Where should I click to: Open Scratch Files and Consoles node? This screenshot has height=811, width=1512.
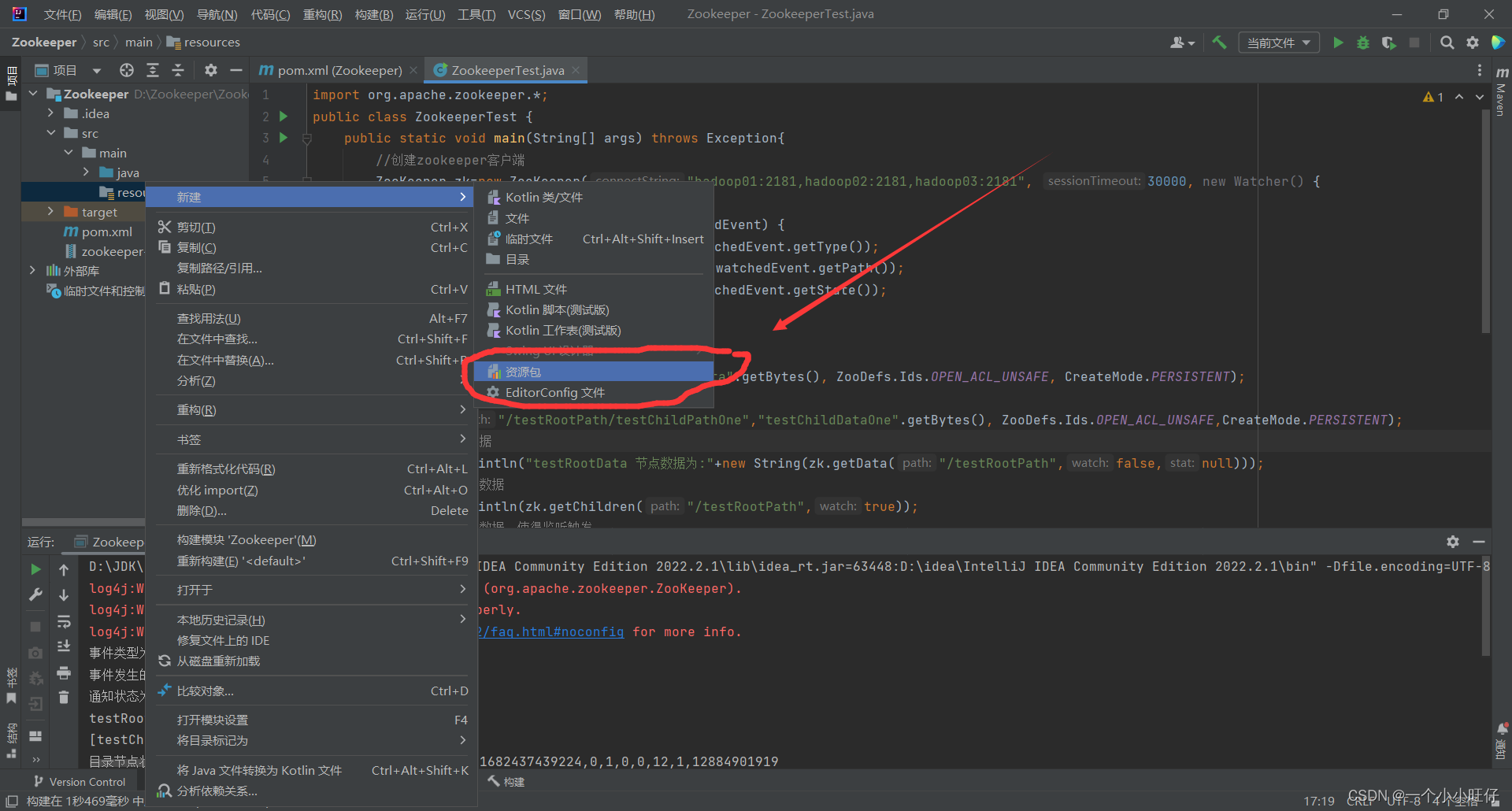94,291
